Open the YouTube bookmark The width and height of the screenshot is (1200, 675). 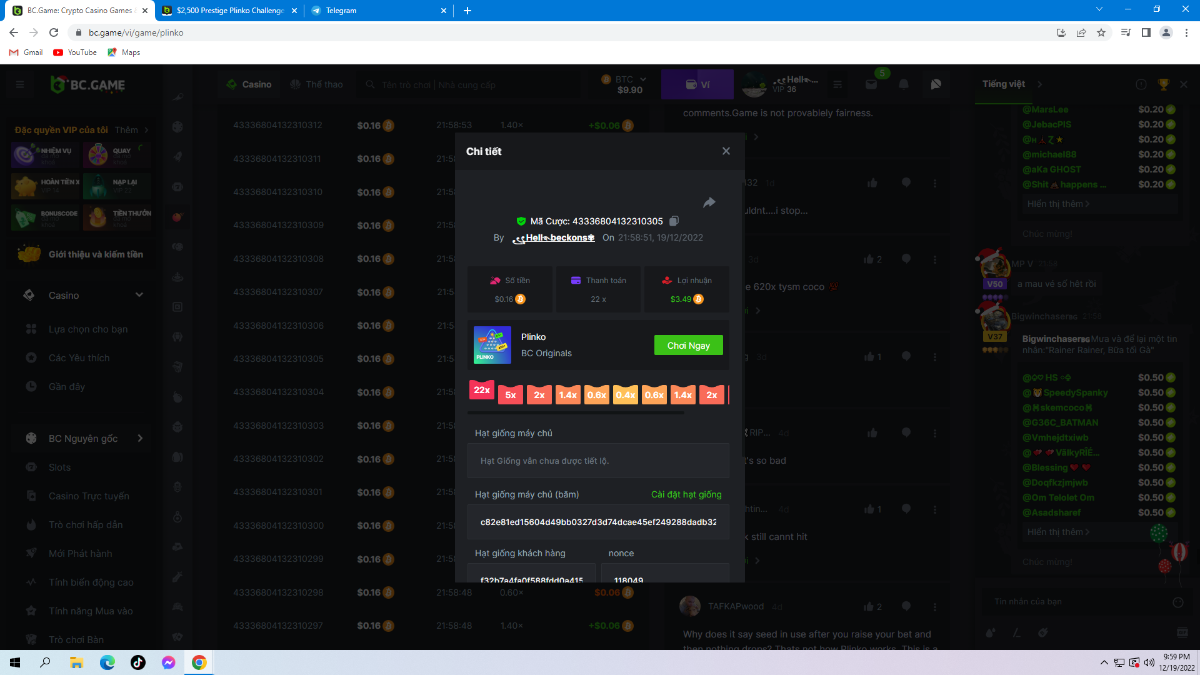click(x=75, y=52)
